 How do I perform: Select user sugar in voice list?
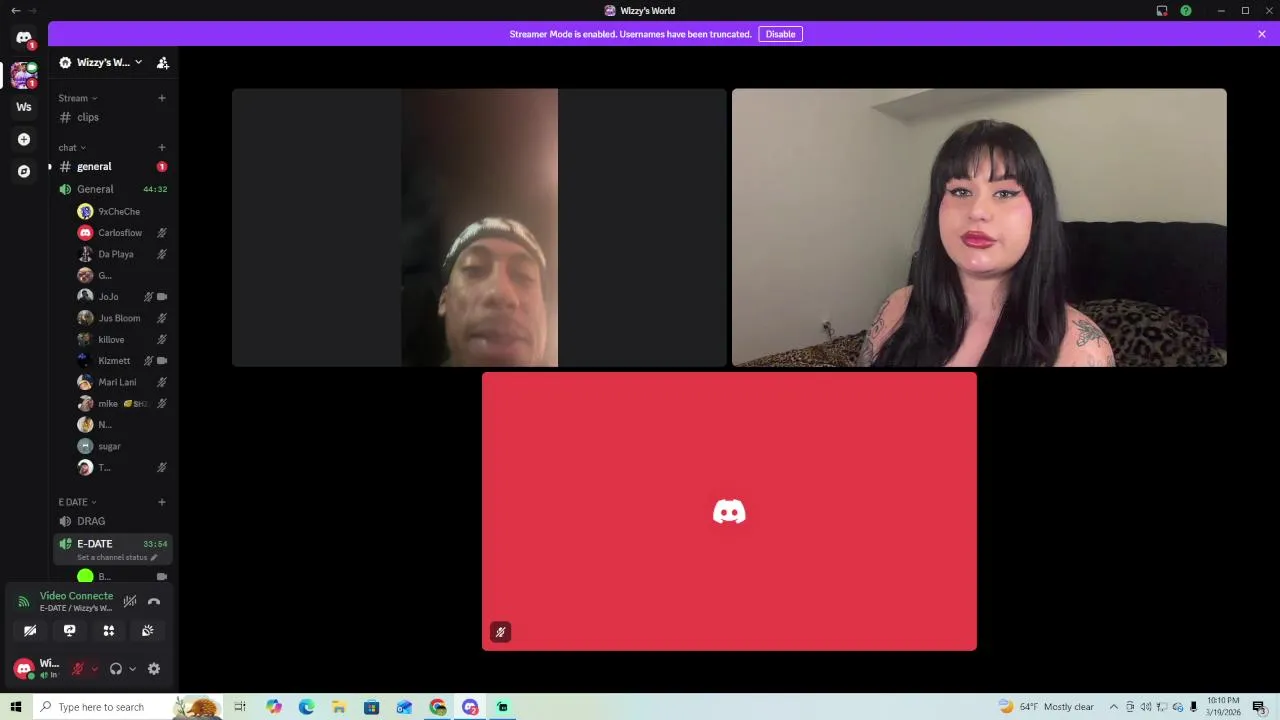(x=122, y=446)
